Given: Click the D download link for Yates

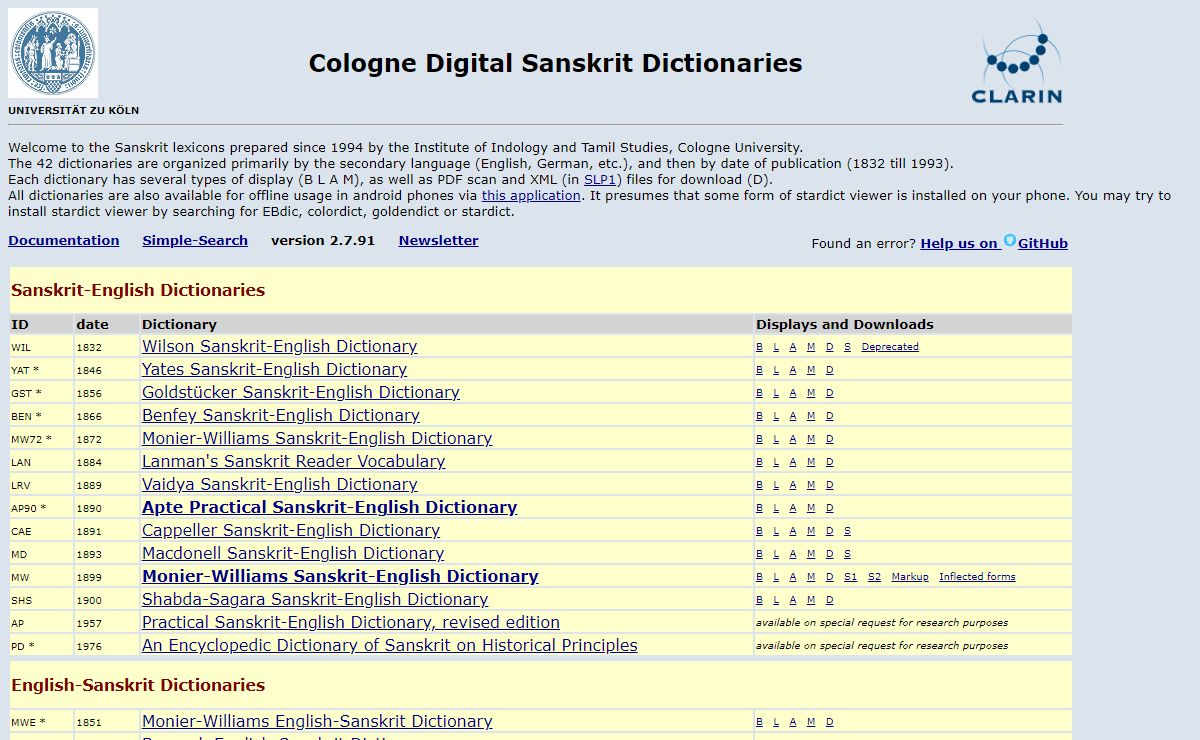Looking at the screenshot, I should (829, 370).
